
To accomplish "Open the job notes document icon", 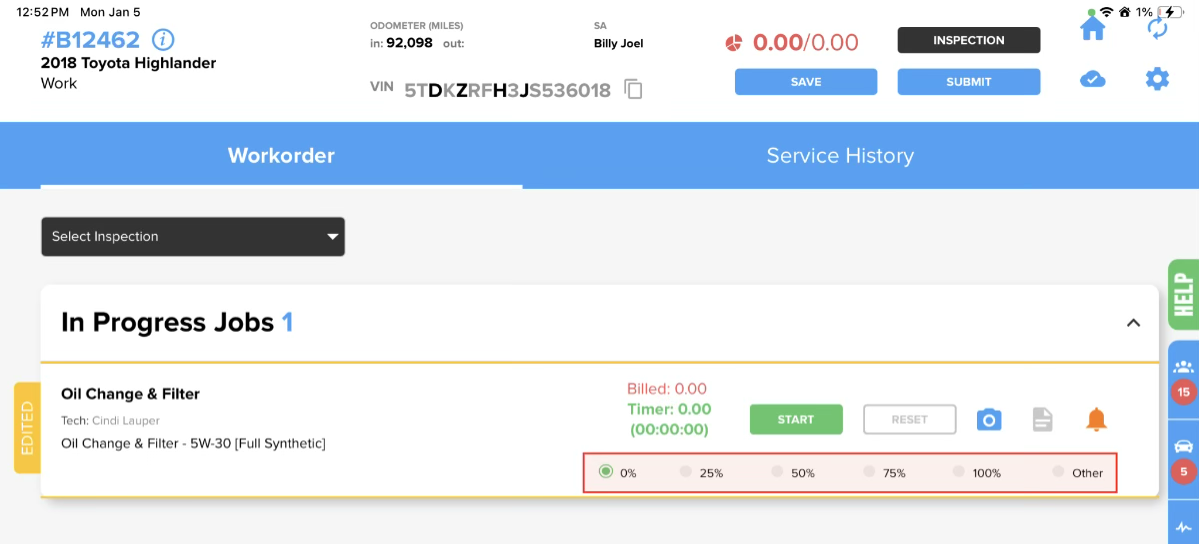I will click(1042, 419).
